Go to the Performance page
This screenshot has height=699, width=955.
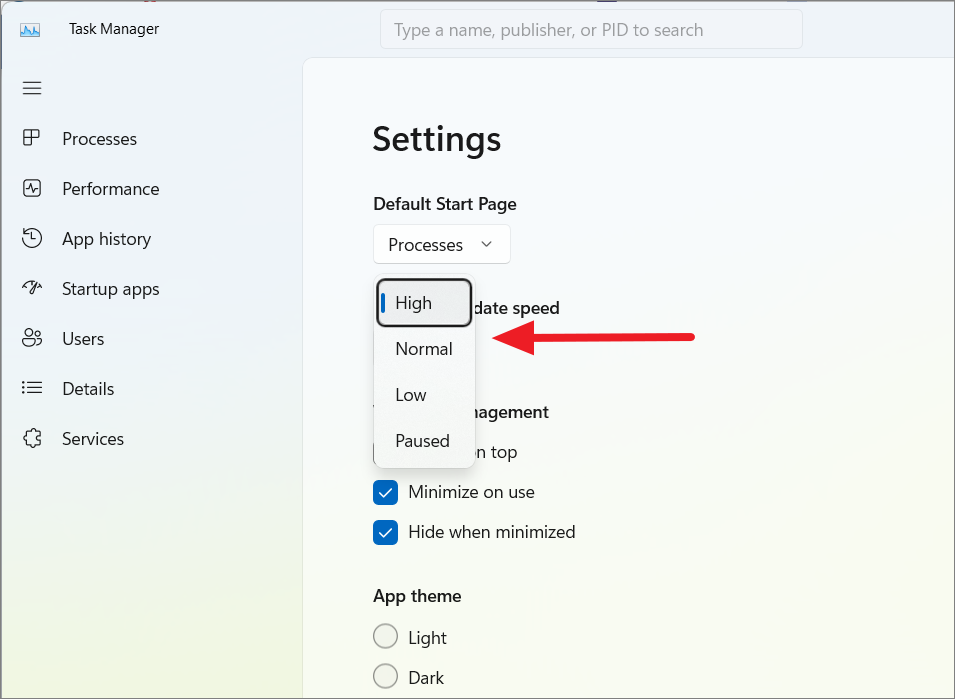tap(111, 189)
